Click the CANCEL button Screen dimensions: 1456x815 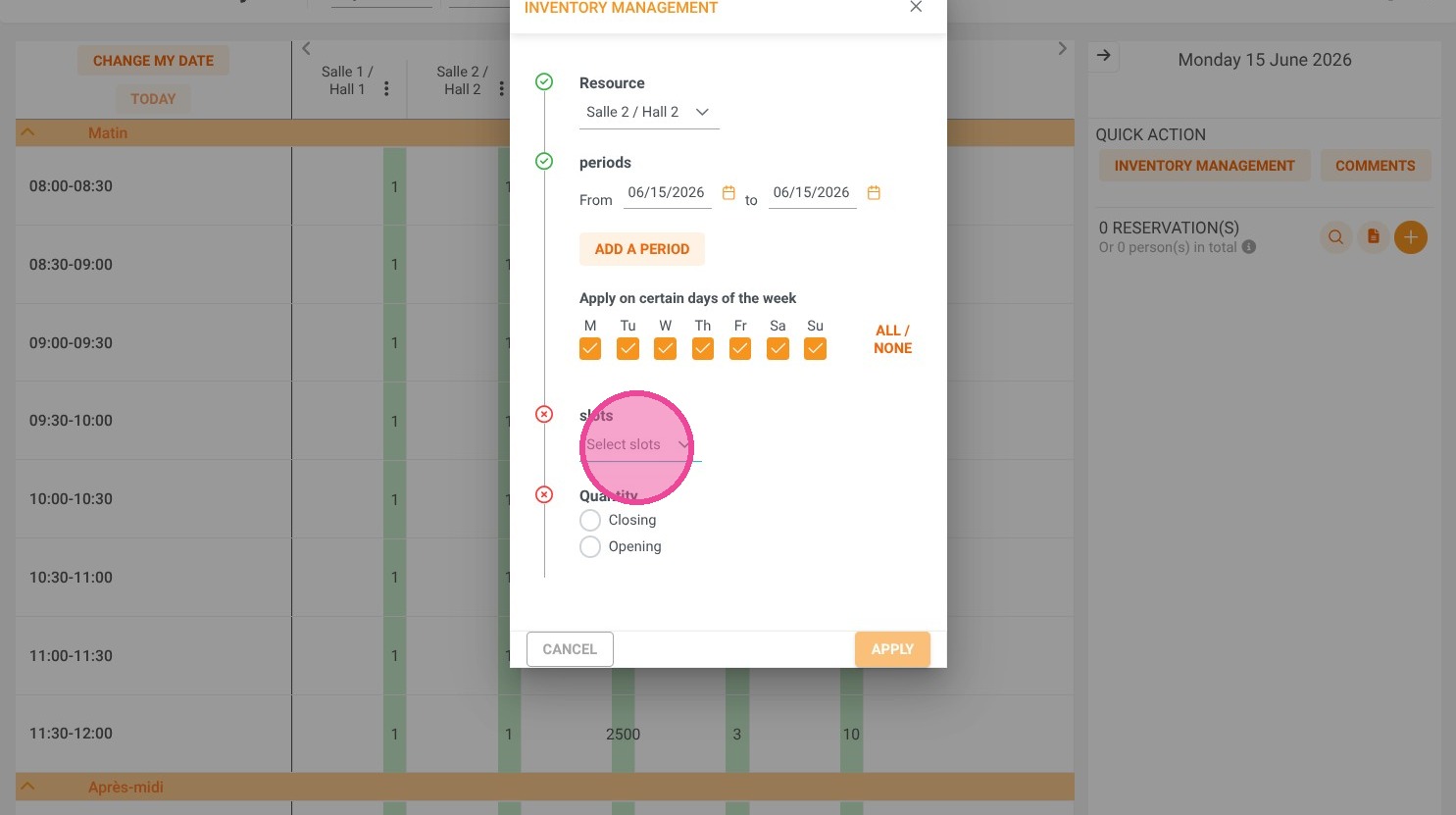tap(570, 649)
